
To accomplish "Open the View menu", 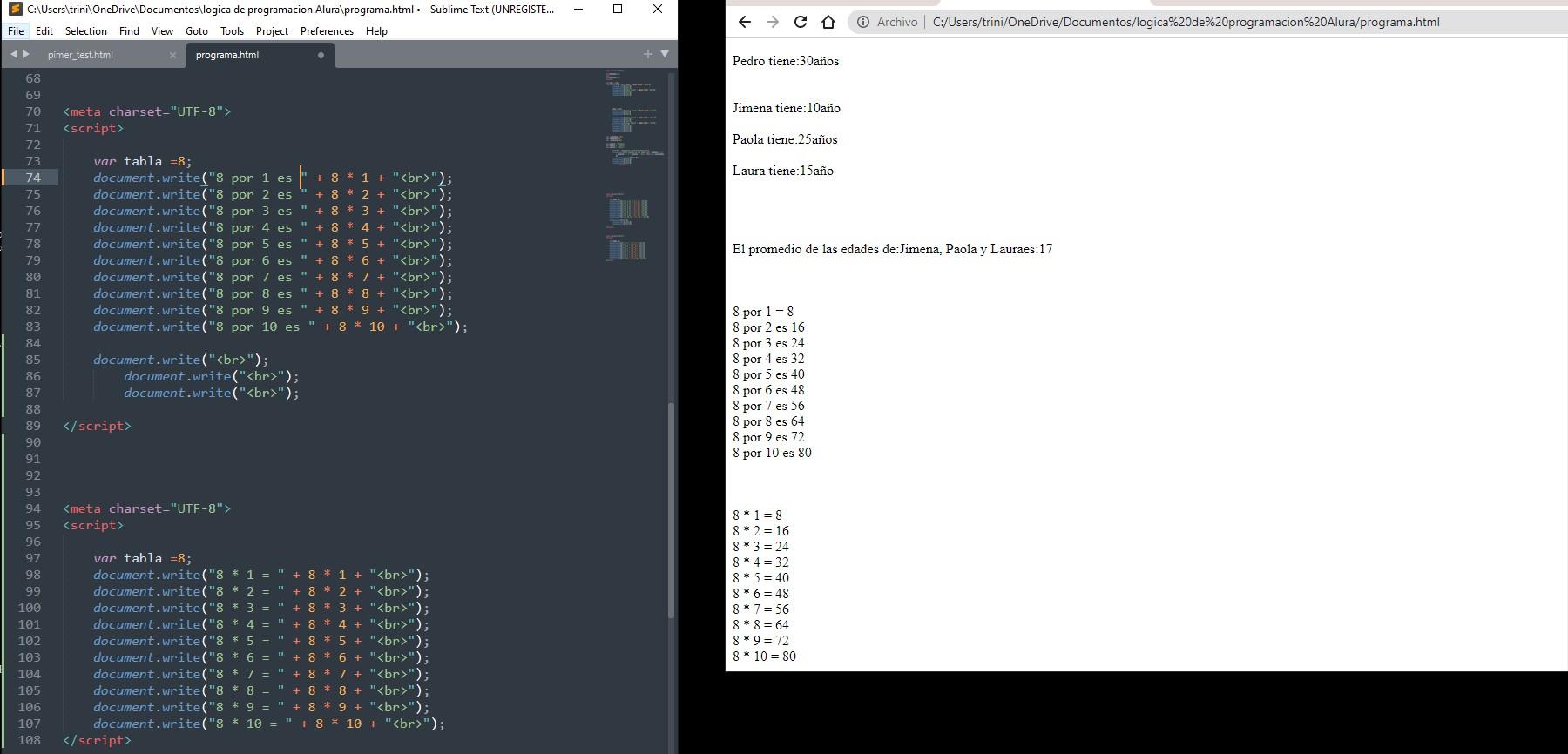I will click(x=162, y=30).
